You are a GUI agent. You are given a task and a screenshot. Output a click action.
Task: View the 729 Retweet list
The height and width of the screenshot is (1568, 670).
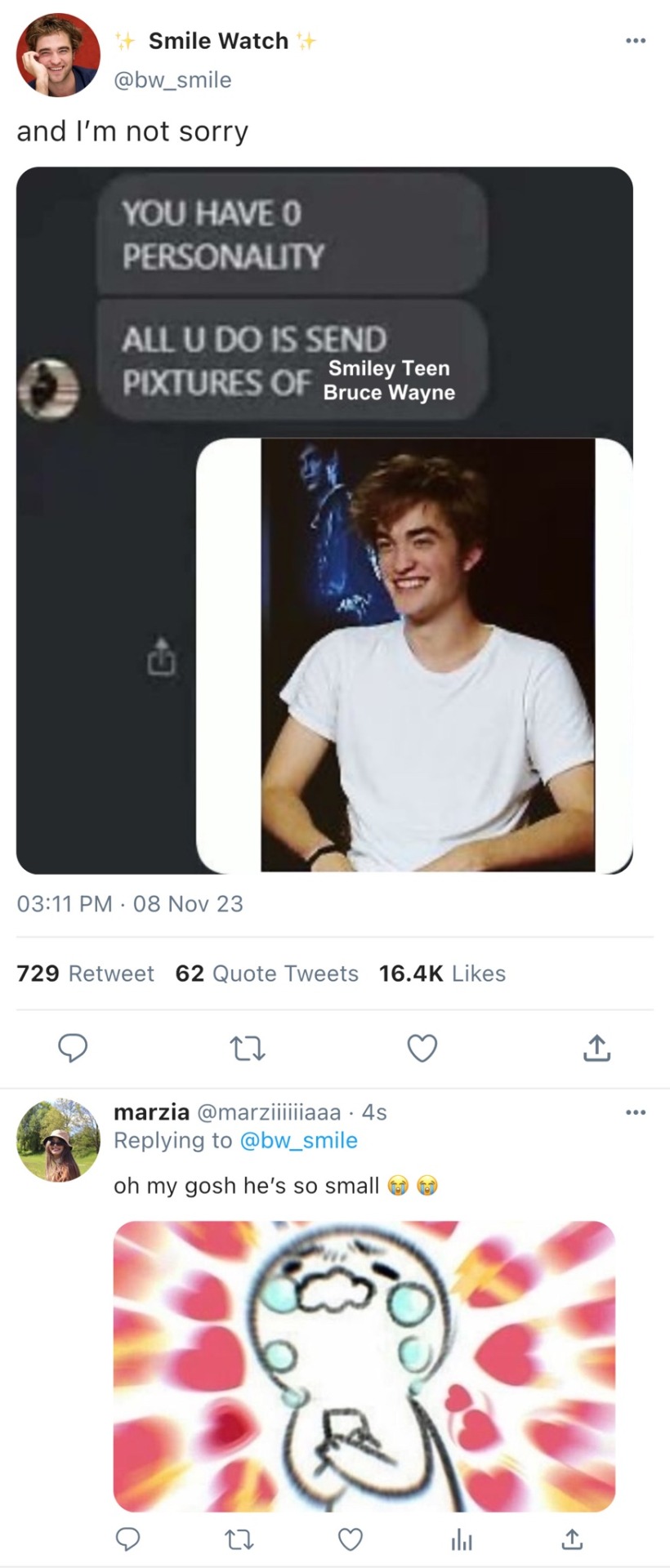(85, 973)
